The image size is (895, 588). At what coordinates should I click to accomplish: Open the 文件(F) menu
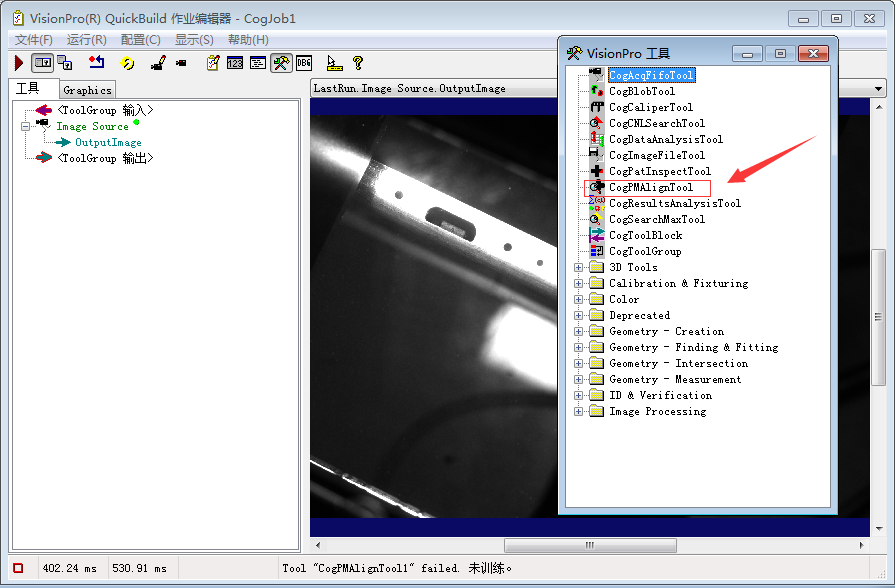click(x=33, y=39)
